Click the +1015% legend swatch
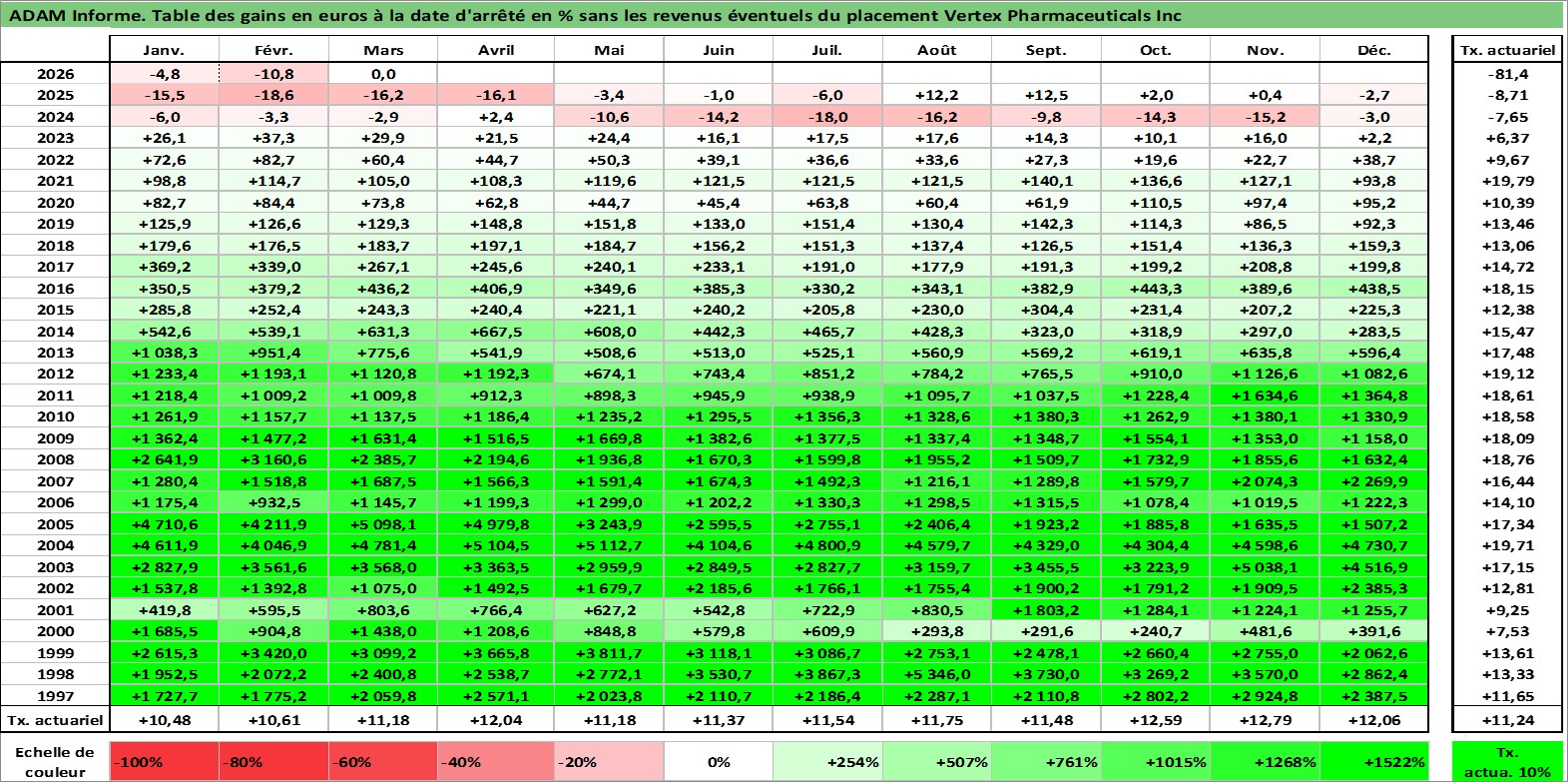Image resolution: width=1568 pixels, height=782 pixels. tap(1156, 761)
